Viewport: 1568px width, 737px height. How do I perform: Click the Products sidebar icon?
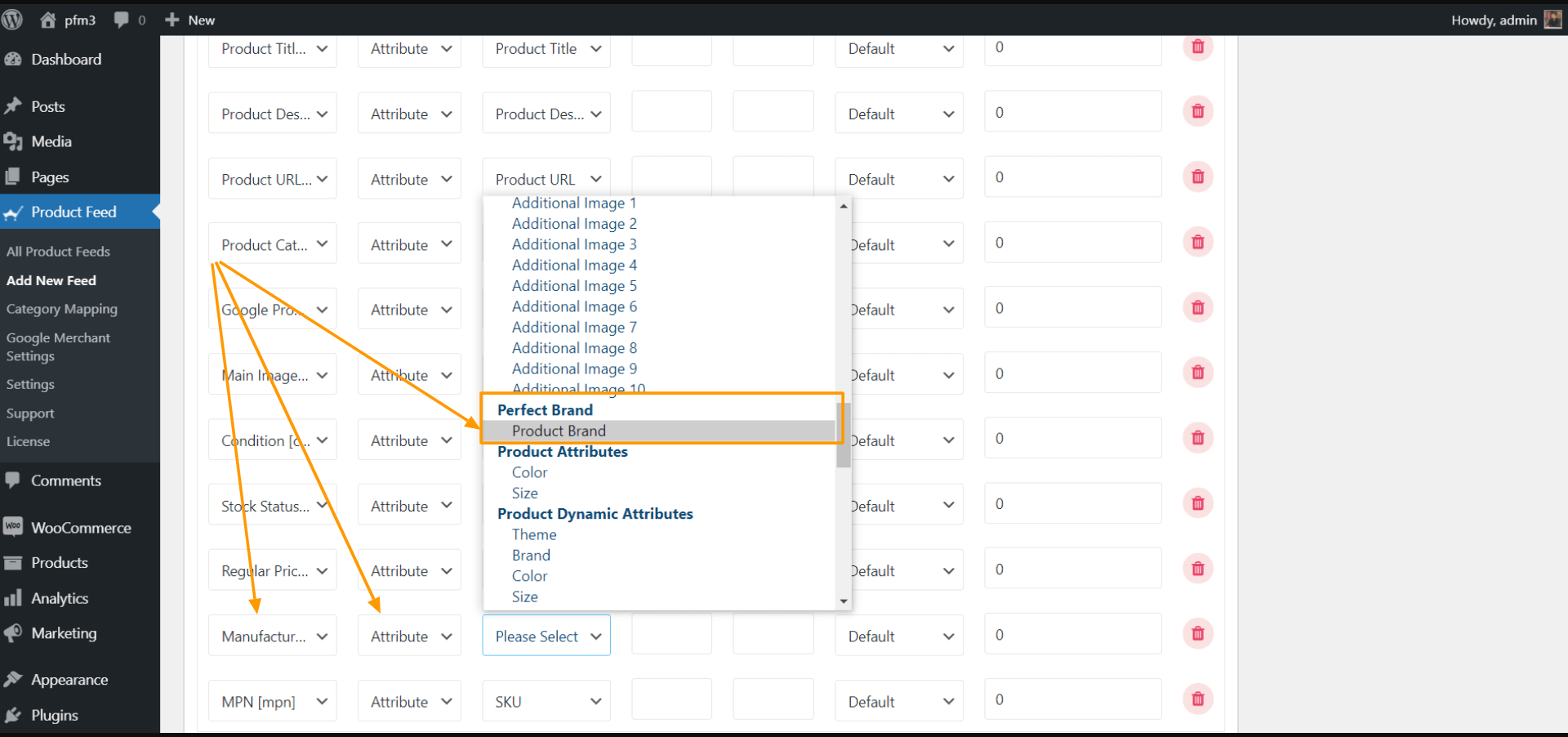[x=13, y=562]
